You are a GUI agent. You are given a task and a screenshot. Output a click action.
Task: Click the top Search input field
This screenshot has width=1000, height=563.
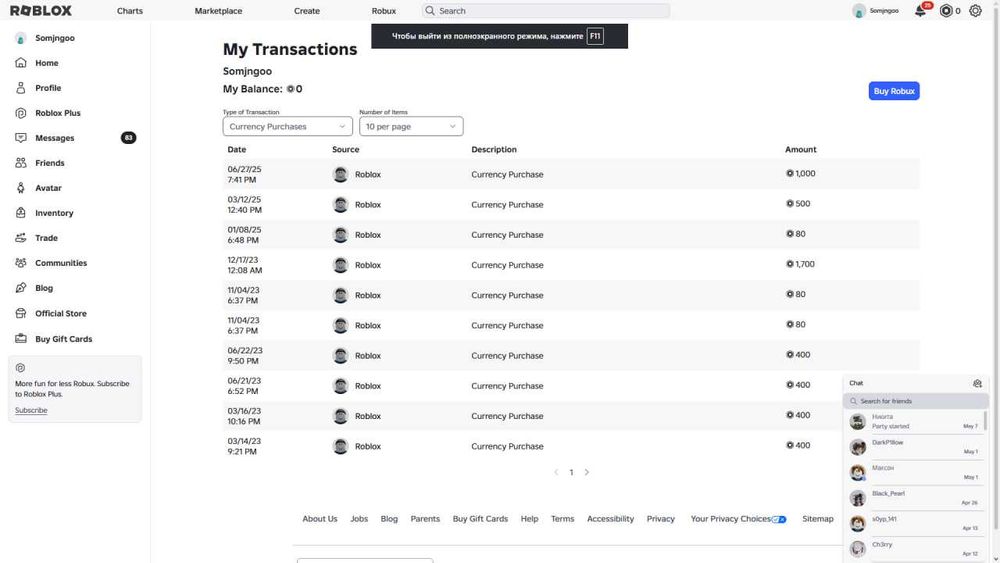[x=546, y=11]
